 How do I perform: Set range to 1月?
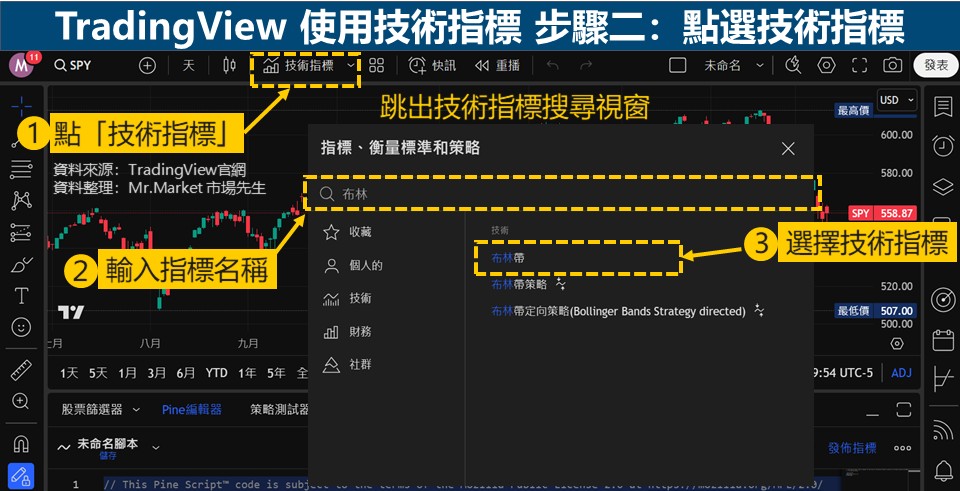pos(127,373)
